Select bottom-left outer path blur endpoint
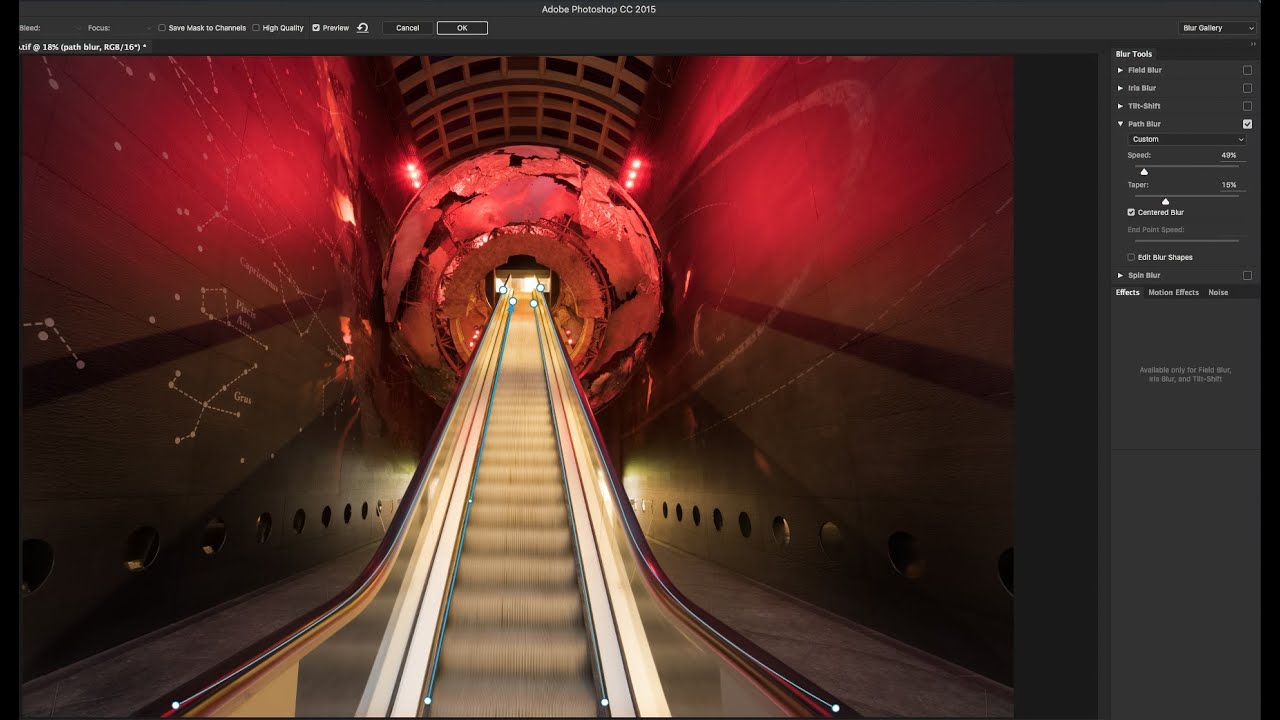Screen dimensions: 1280x720 (176, 705)
